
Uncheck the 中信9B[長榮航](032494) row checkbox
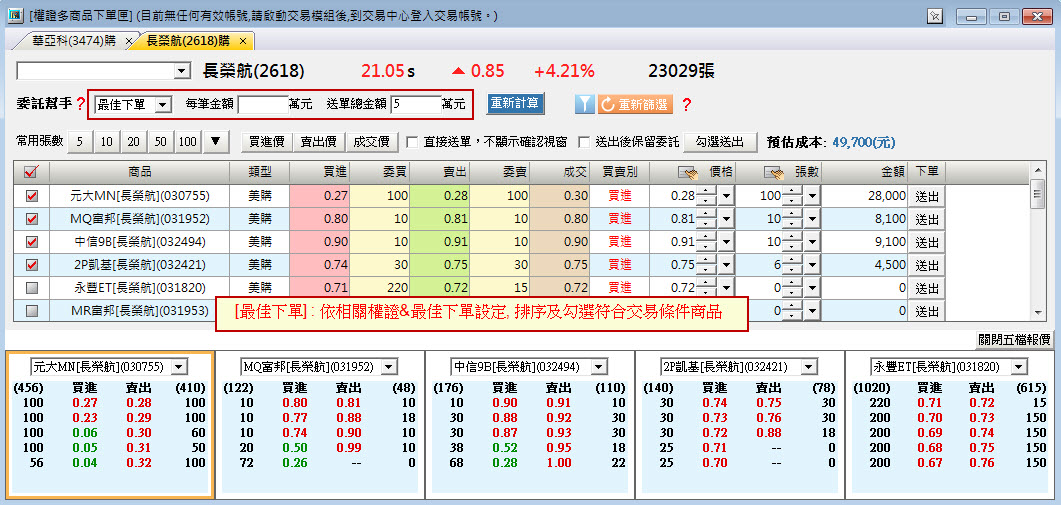(31, 242)
